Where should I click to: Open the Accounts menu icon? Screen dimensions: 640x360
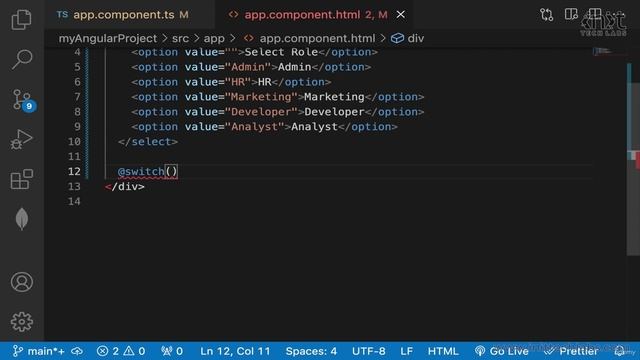pos(22,282)
